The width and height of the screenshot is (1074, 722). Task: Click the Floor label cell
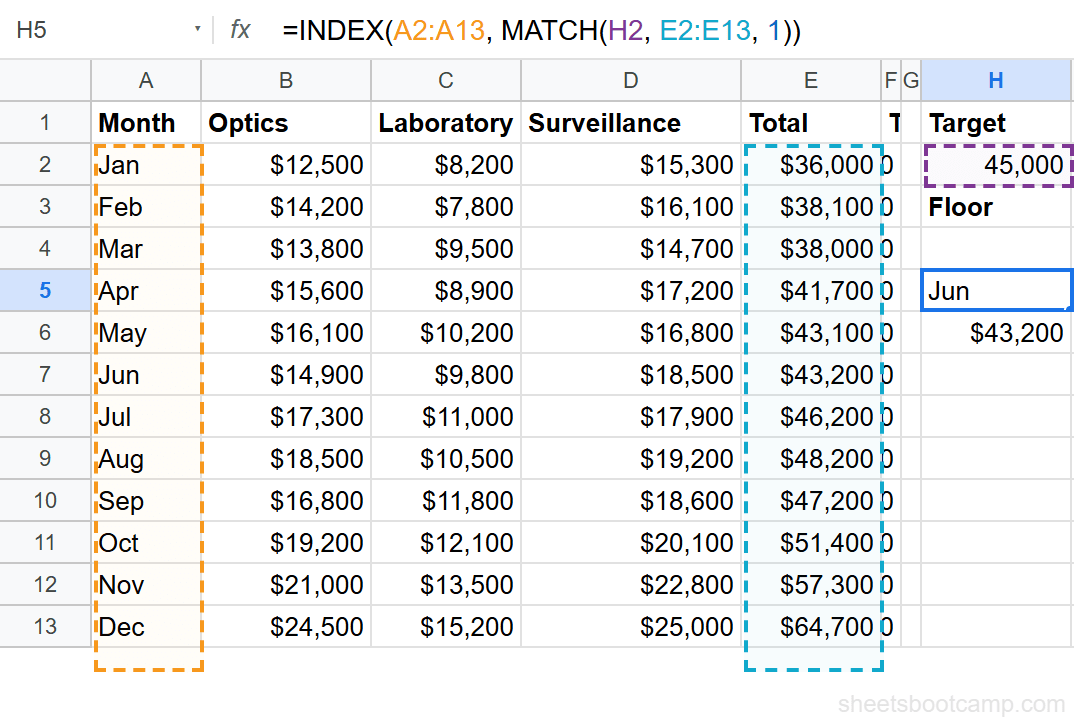(x=996, y=206)
